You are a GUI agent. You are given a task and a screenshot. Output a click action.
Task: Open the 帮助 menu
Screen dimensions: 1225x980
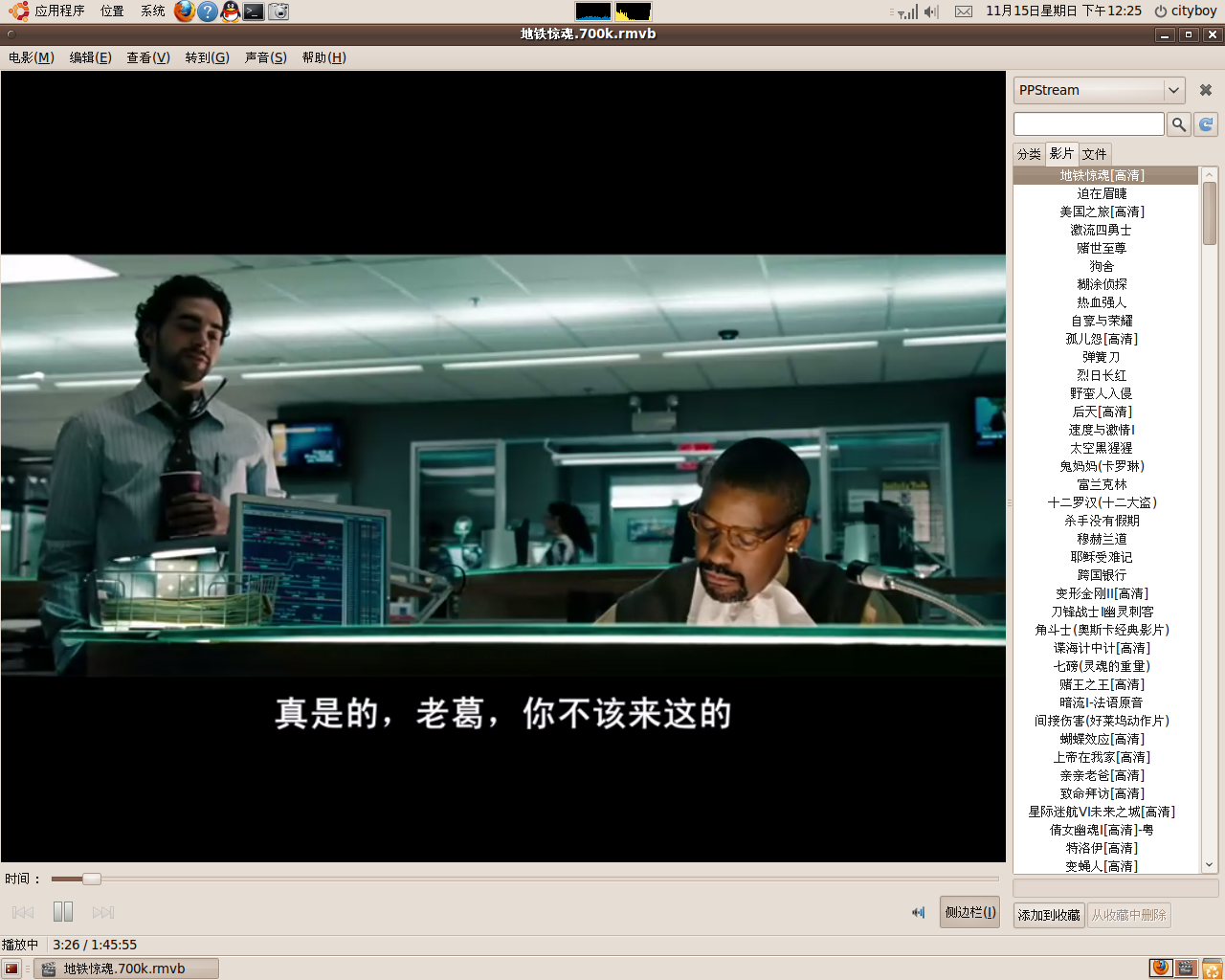click(324, 57)
